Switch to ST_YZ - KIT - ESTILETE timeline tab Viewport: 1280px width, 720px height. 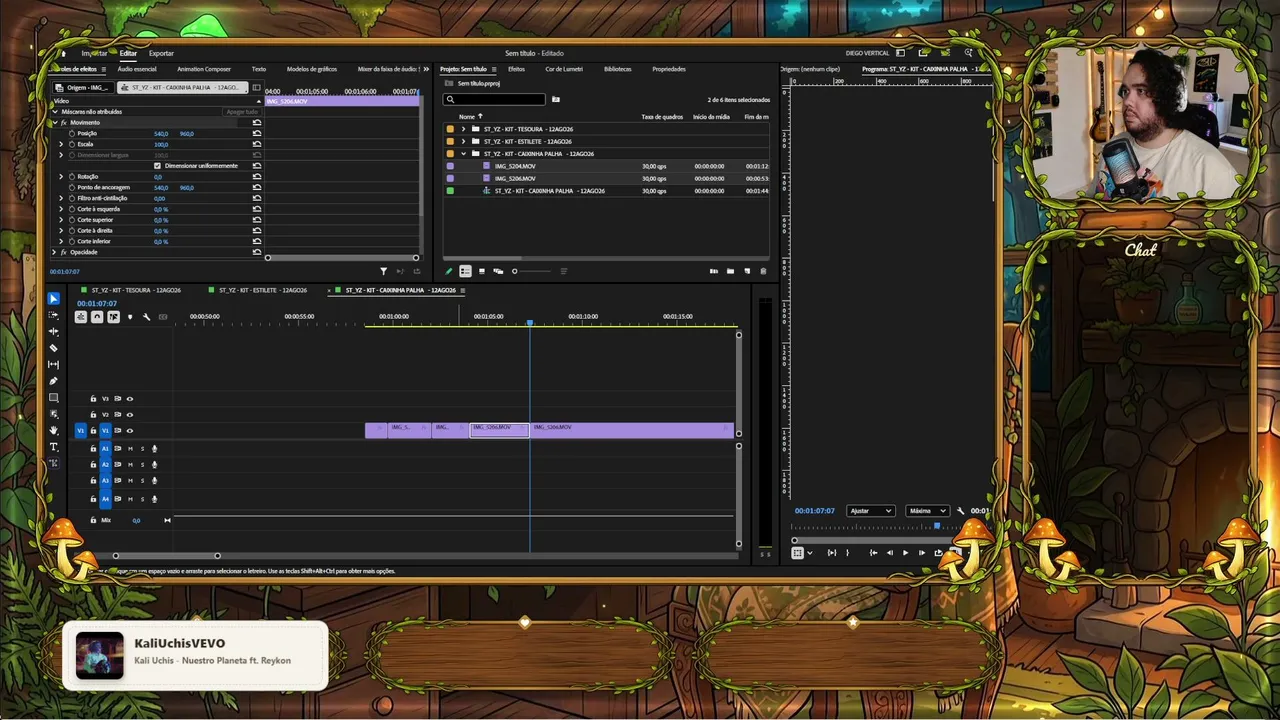[x=263, y=290]
